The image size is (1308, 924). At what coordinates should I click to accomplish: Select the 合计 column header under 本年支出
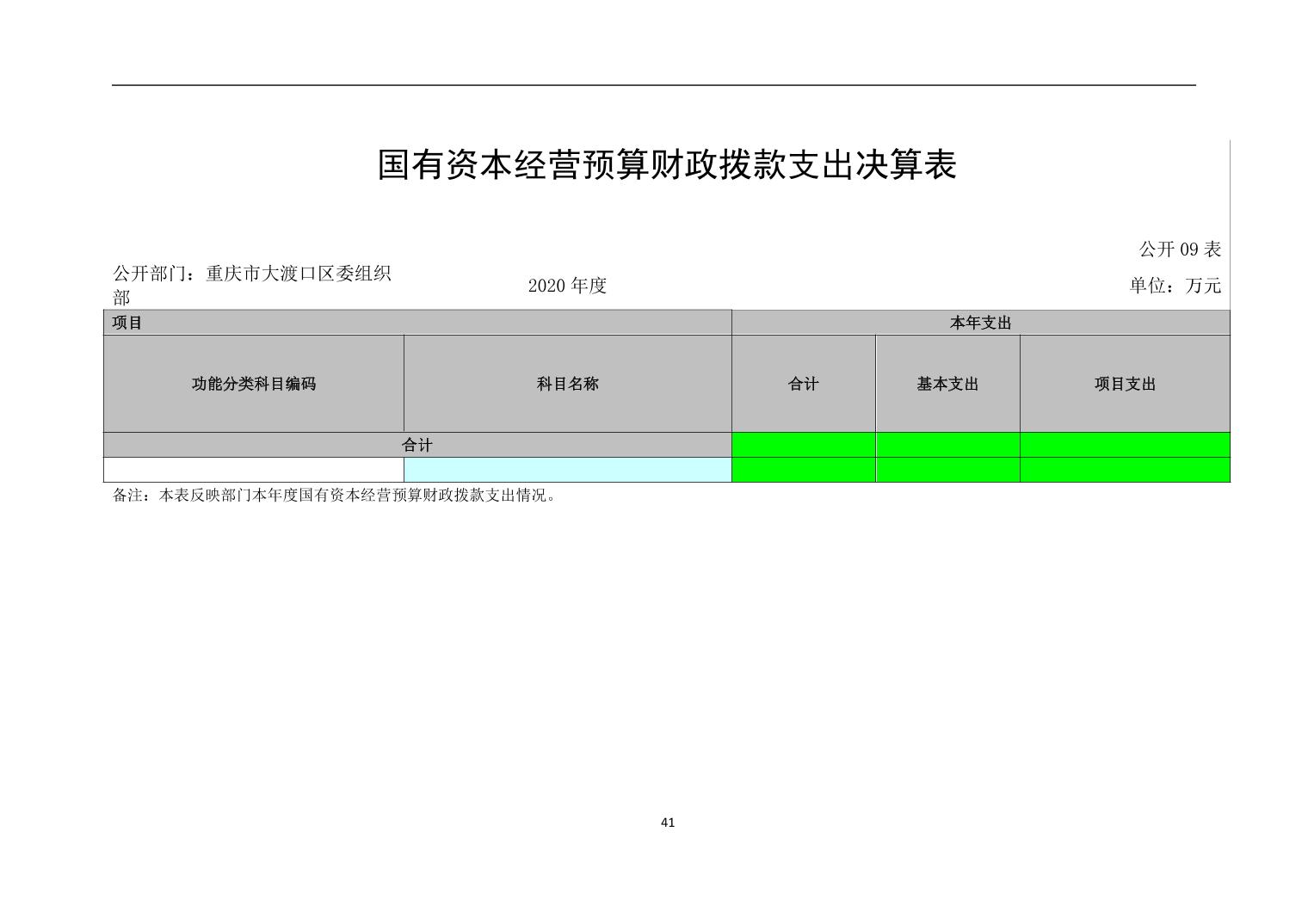point(803,384)
